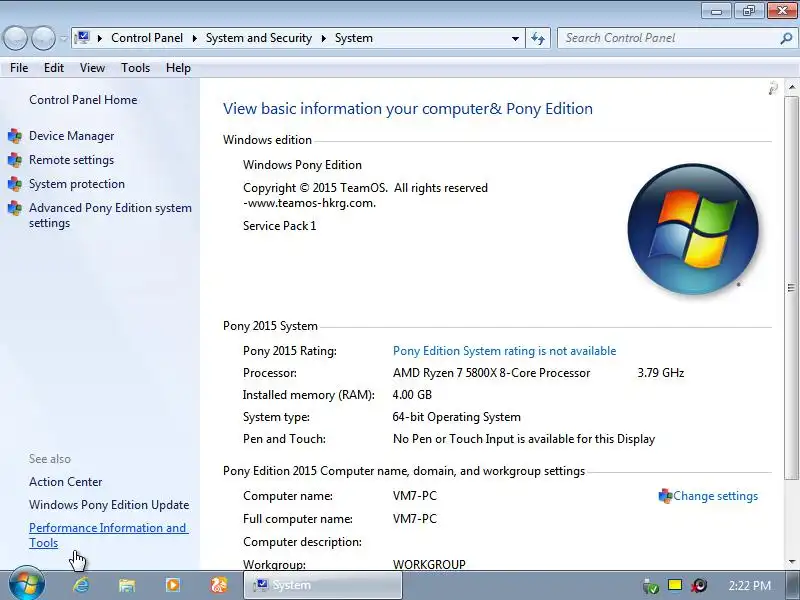Click the Back navigation arrow button
800x600 pixels.
(x=16, y=38)
